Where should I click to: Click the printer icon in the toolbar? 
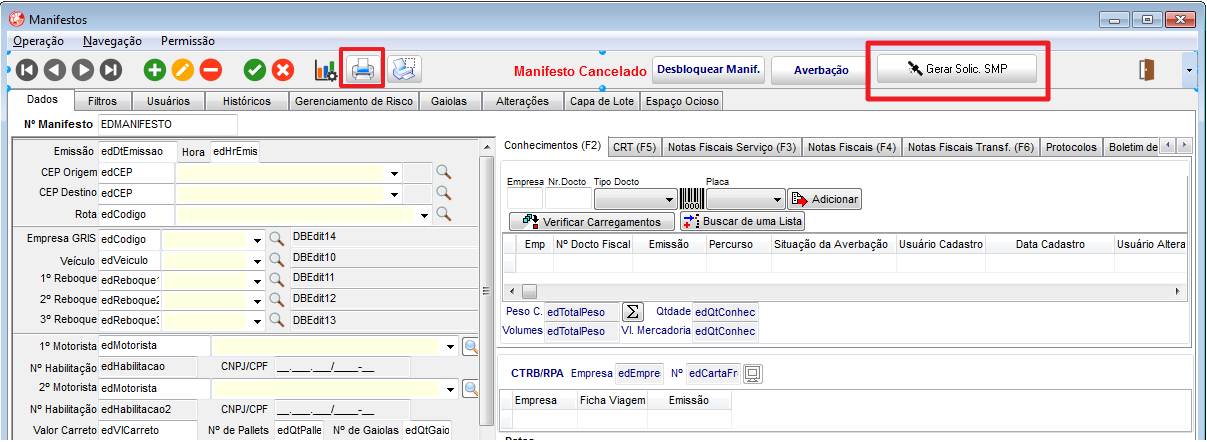tap(361, 70)
